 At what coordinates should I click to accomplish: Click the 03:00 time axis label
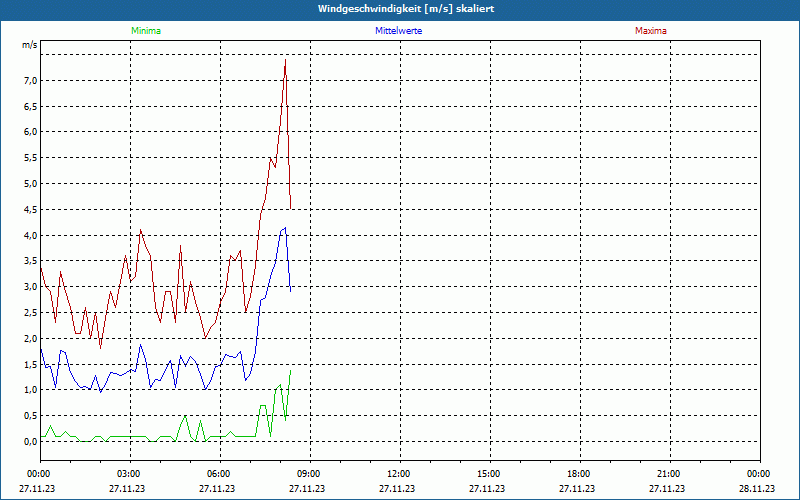tap(131, 474)
